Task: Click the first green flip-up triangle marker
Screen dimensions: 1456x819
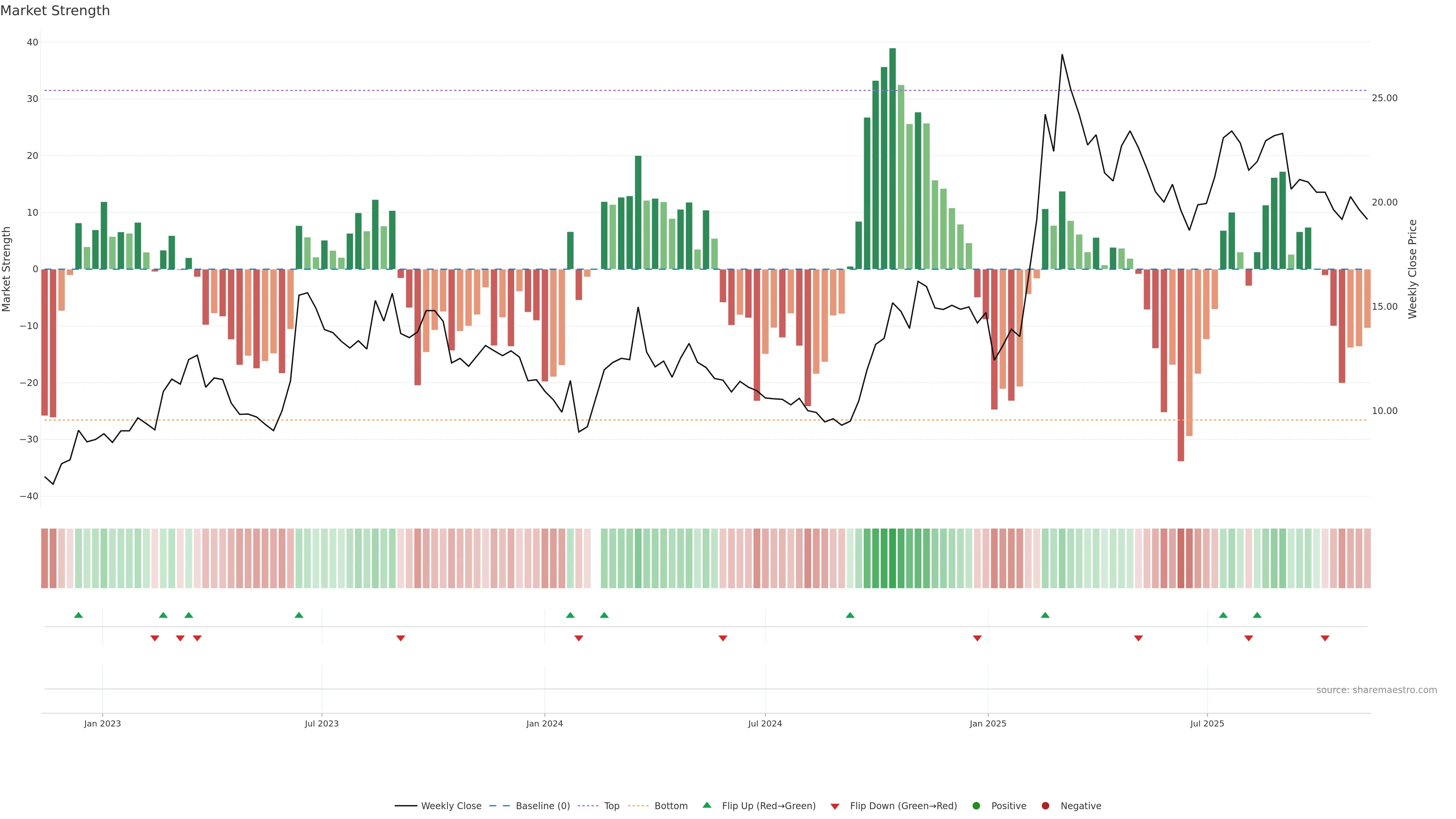Action: (78, 615)
